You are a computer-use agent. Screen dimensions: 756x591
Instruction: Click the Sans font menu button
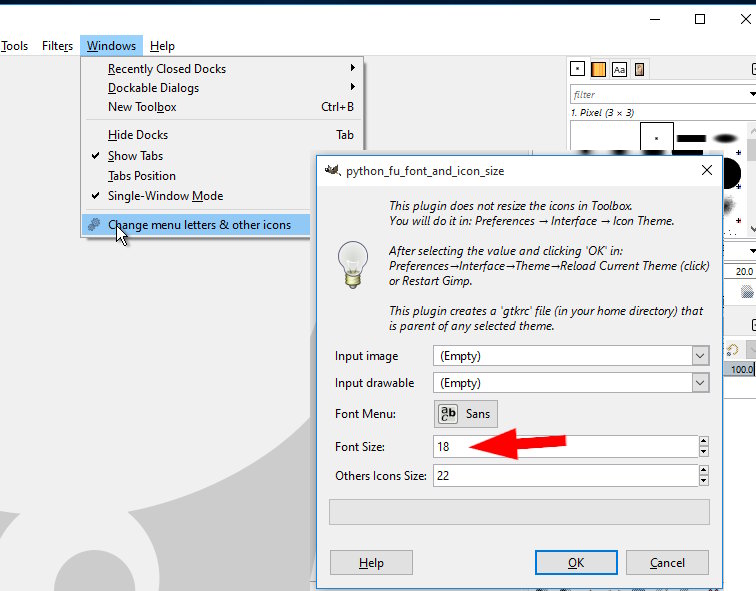(x=465, y=414)
